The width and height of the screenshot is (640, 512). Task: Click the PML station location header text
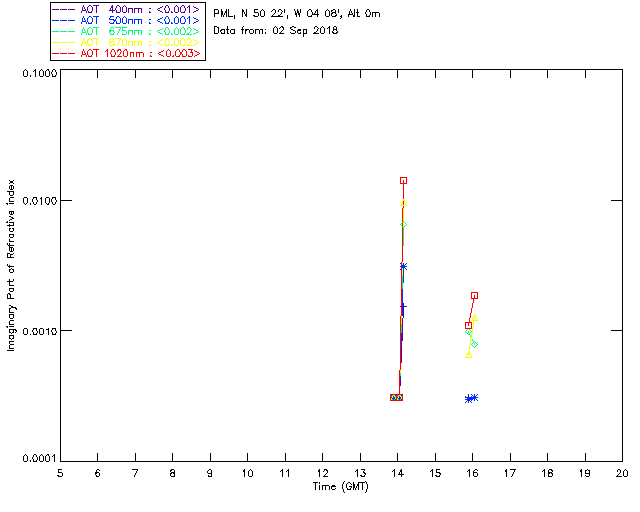[297, 14]
